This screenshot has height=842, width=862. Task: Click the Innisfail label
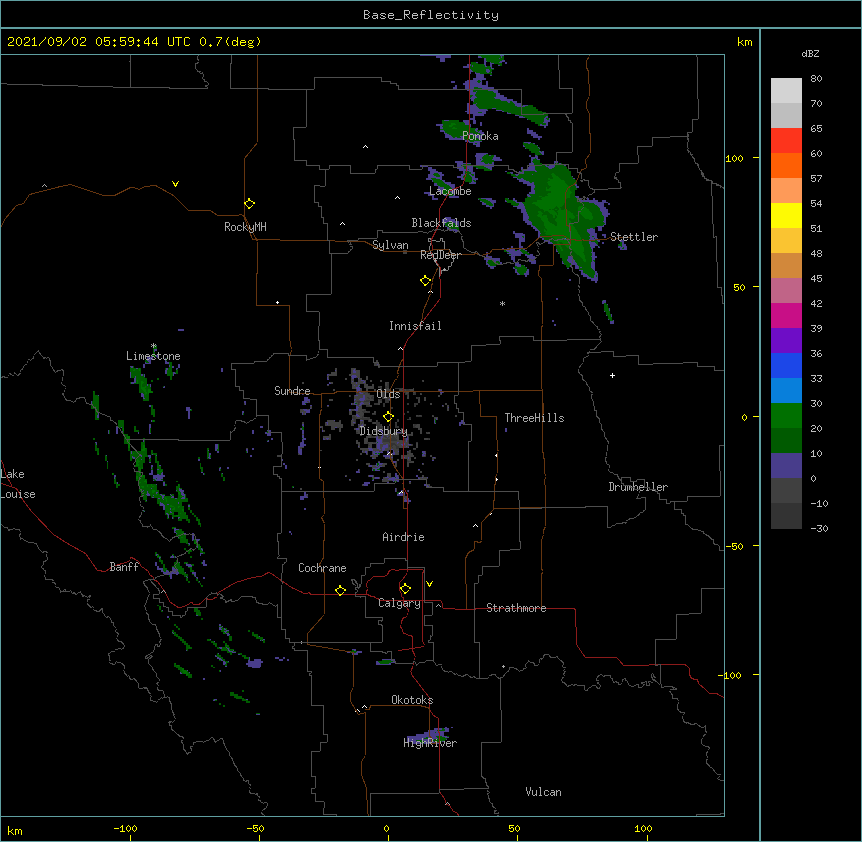tap(415, 326)
